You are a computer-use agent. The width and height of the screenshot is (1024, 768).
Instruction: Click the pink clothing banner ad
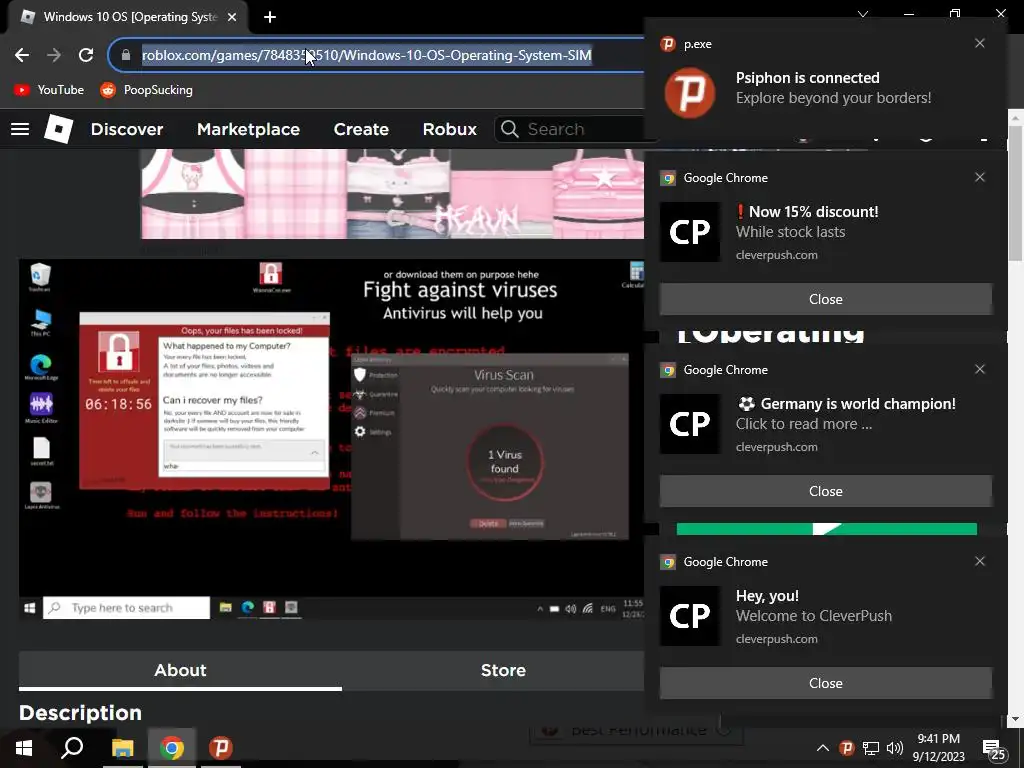click(x=392, y=194)
